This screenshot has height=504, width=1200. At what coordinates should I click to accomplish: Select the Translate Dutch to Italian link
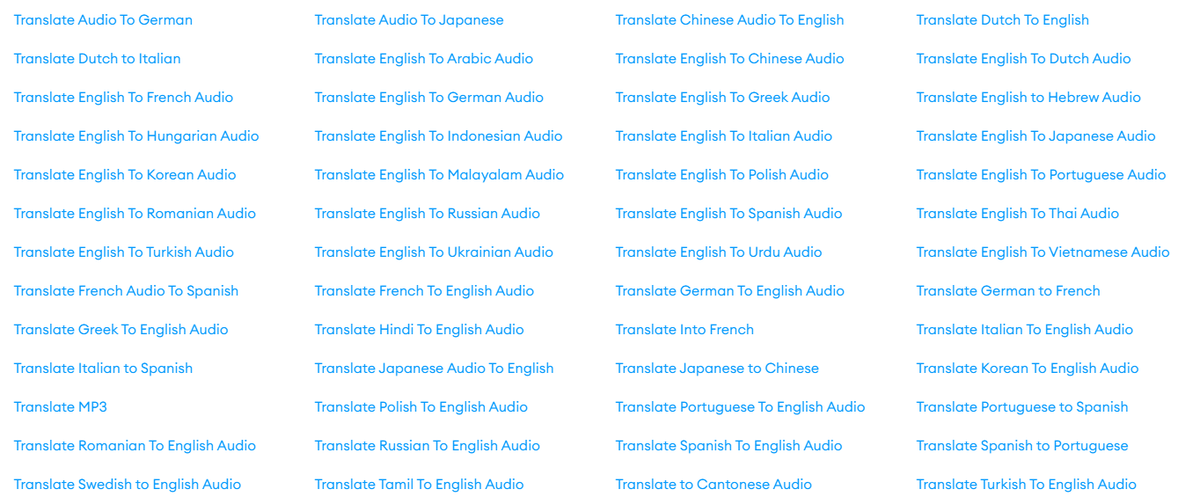point(97,59)
